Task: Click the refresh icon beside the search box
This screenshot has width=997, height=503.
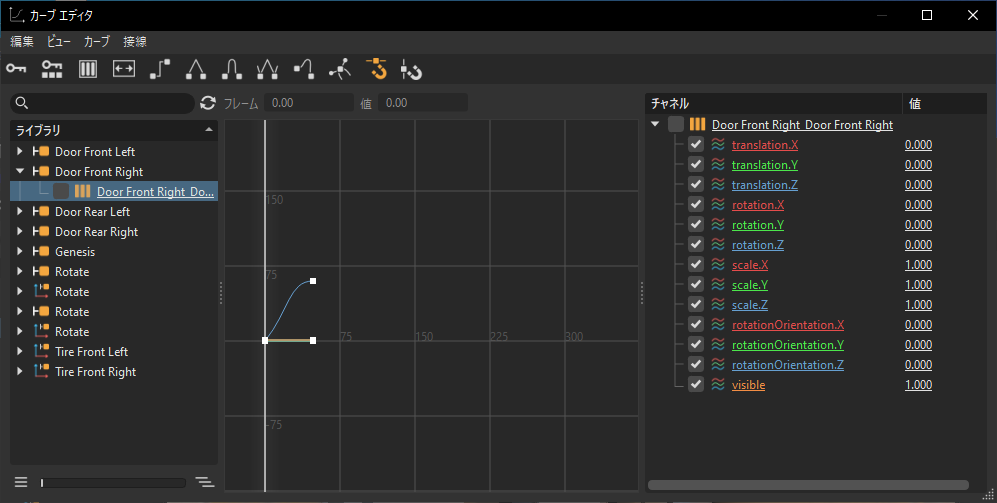Action: pyautogui.click(x=208, y=102)
